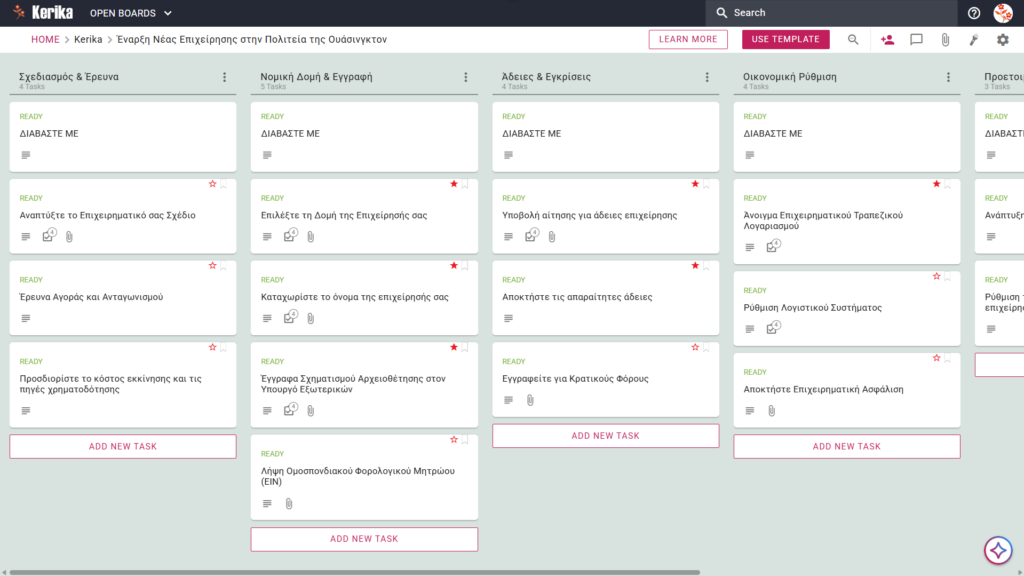Image resolution: width=1024 pixels, height=576 pixels.
Task: Click the horizontal scrollbar at bottom
Action: (355, 573)
